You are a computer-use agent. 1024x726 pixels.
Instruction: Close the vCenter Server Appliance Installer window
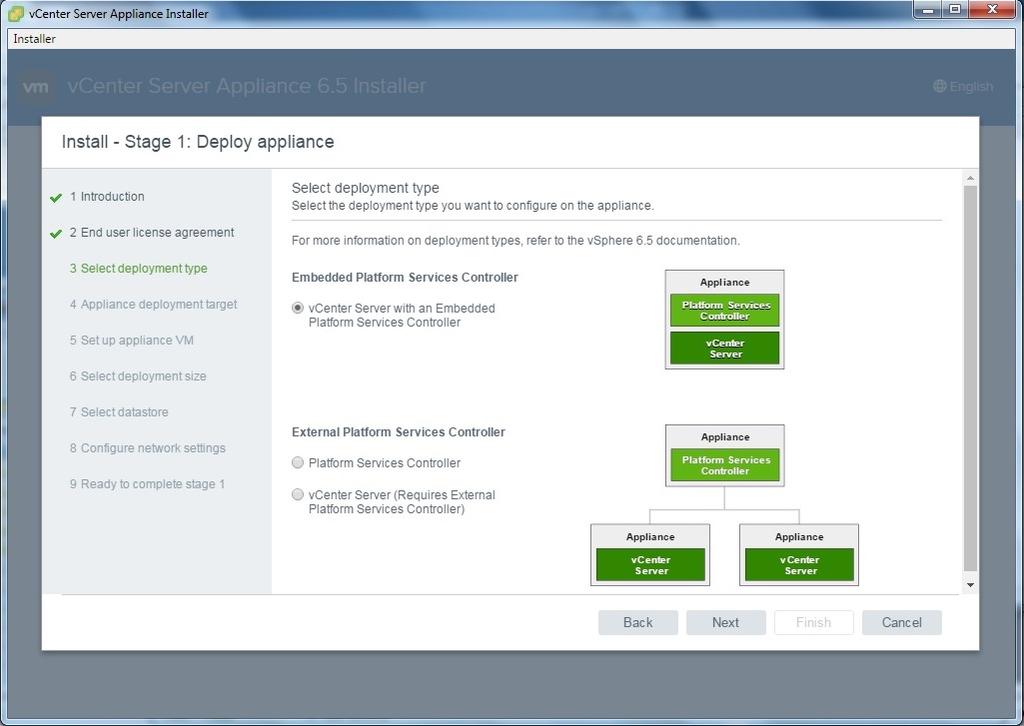click(x=993, y=10)
